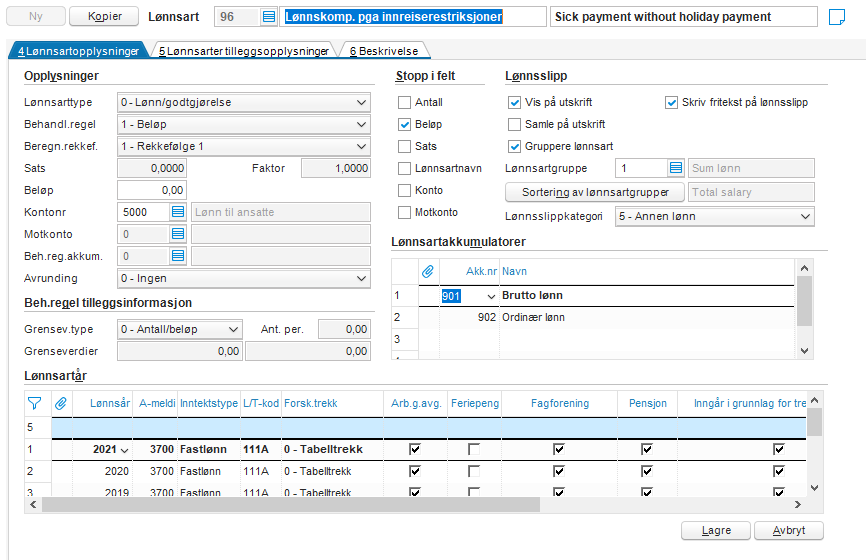Image resolution: width=866 pixels, height=560 pixels.
Task: Click filter funnel icon in Lønnsartår grid
Action: [35, 403]
